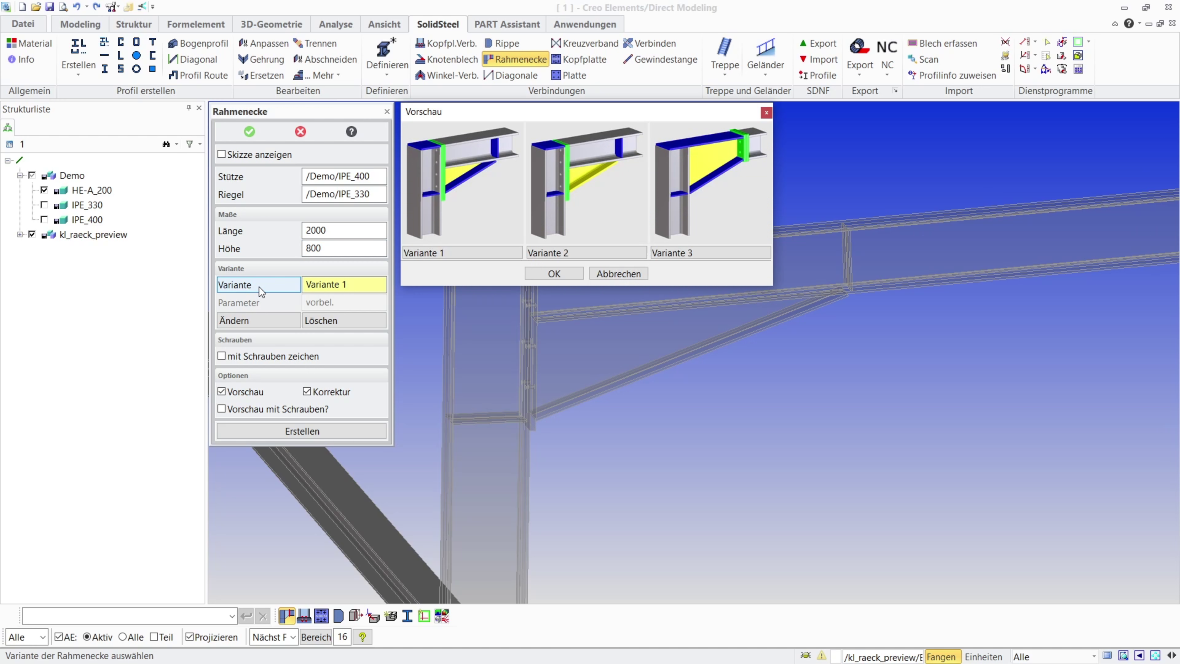Select the Blech erfassen tool
The height and width of the screenshot is (664, 1180).
tap(942, 44)
